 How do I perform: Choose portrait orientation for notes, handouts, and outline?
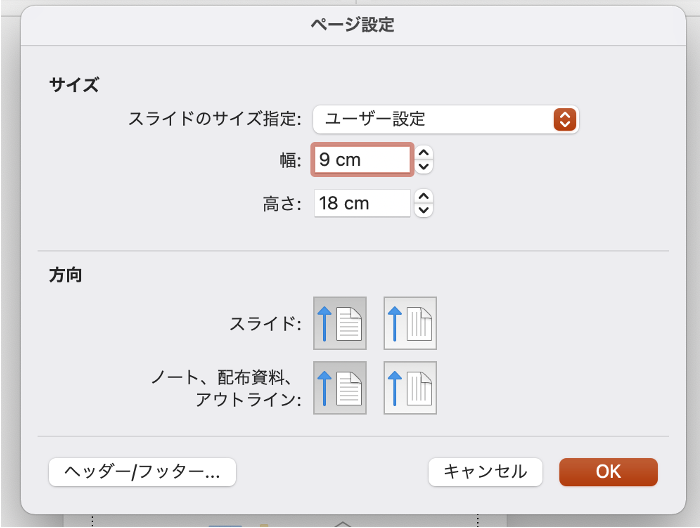340,388
